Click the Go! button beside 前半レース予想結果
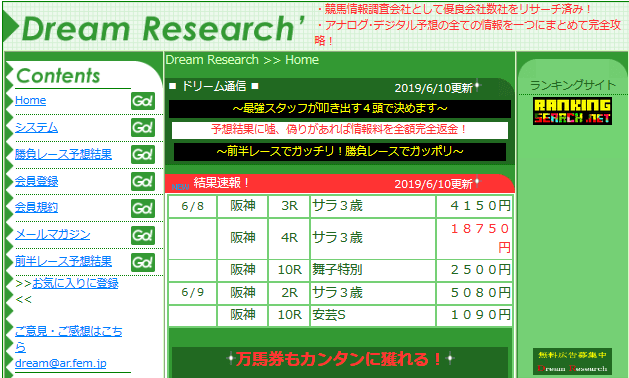 coord(143,262)
